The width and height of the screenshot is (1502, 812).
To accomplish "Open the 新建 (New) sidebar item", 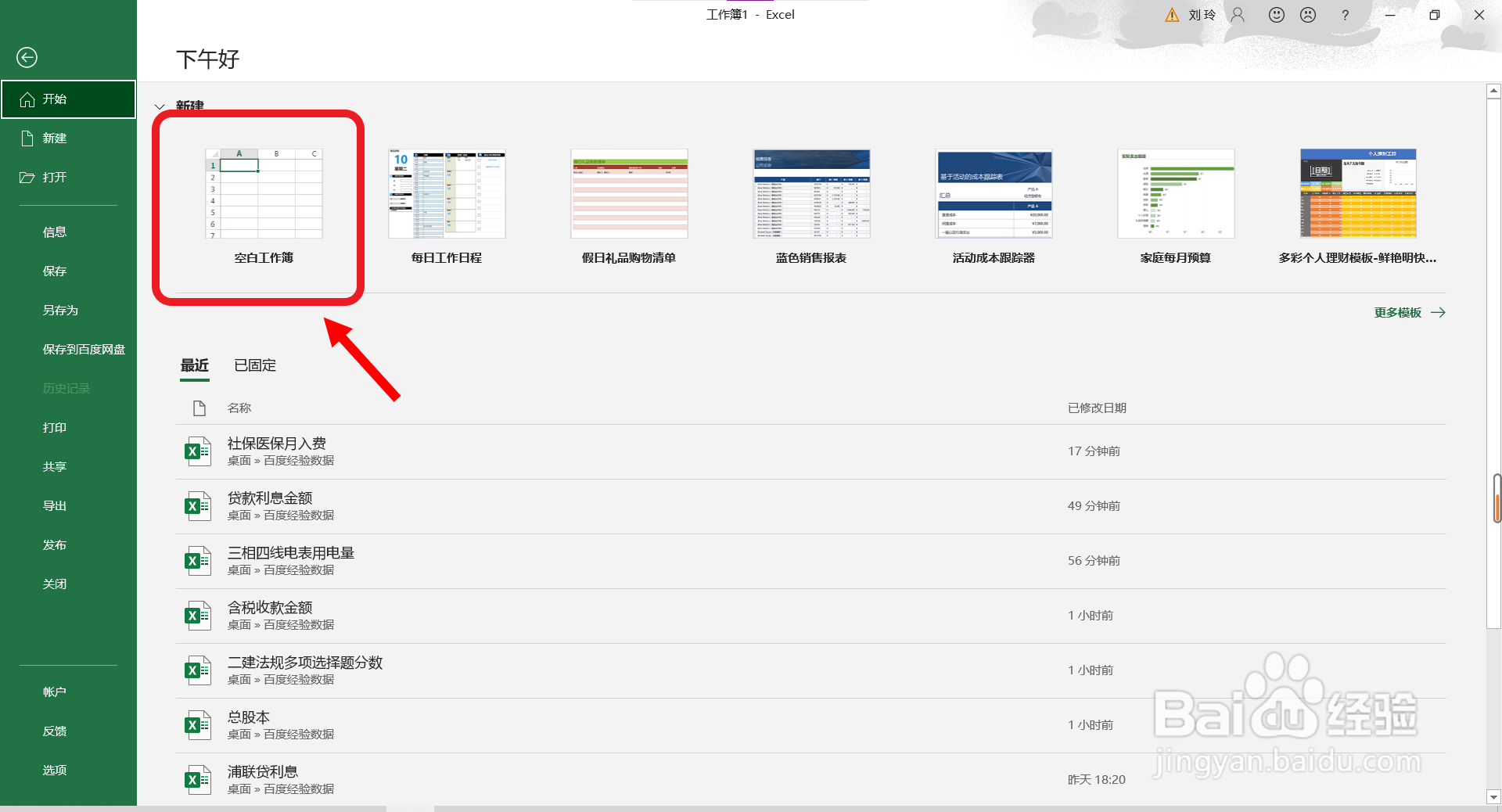I will click(x=54, y=138).
